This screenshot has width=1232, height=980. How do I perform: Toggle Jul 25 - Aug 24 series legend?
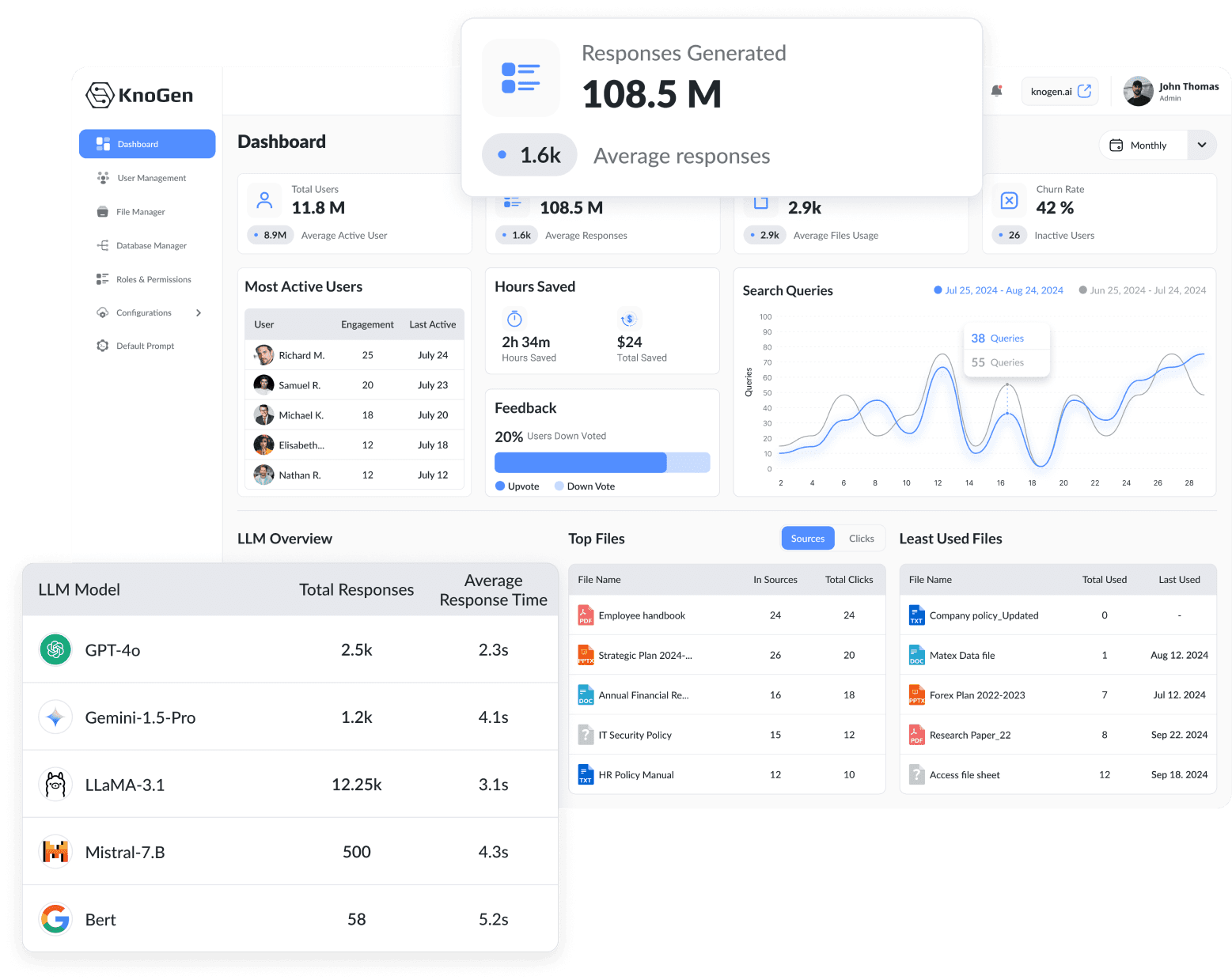tap(938, 290)
